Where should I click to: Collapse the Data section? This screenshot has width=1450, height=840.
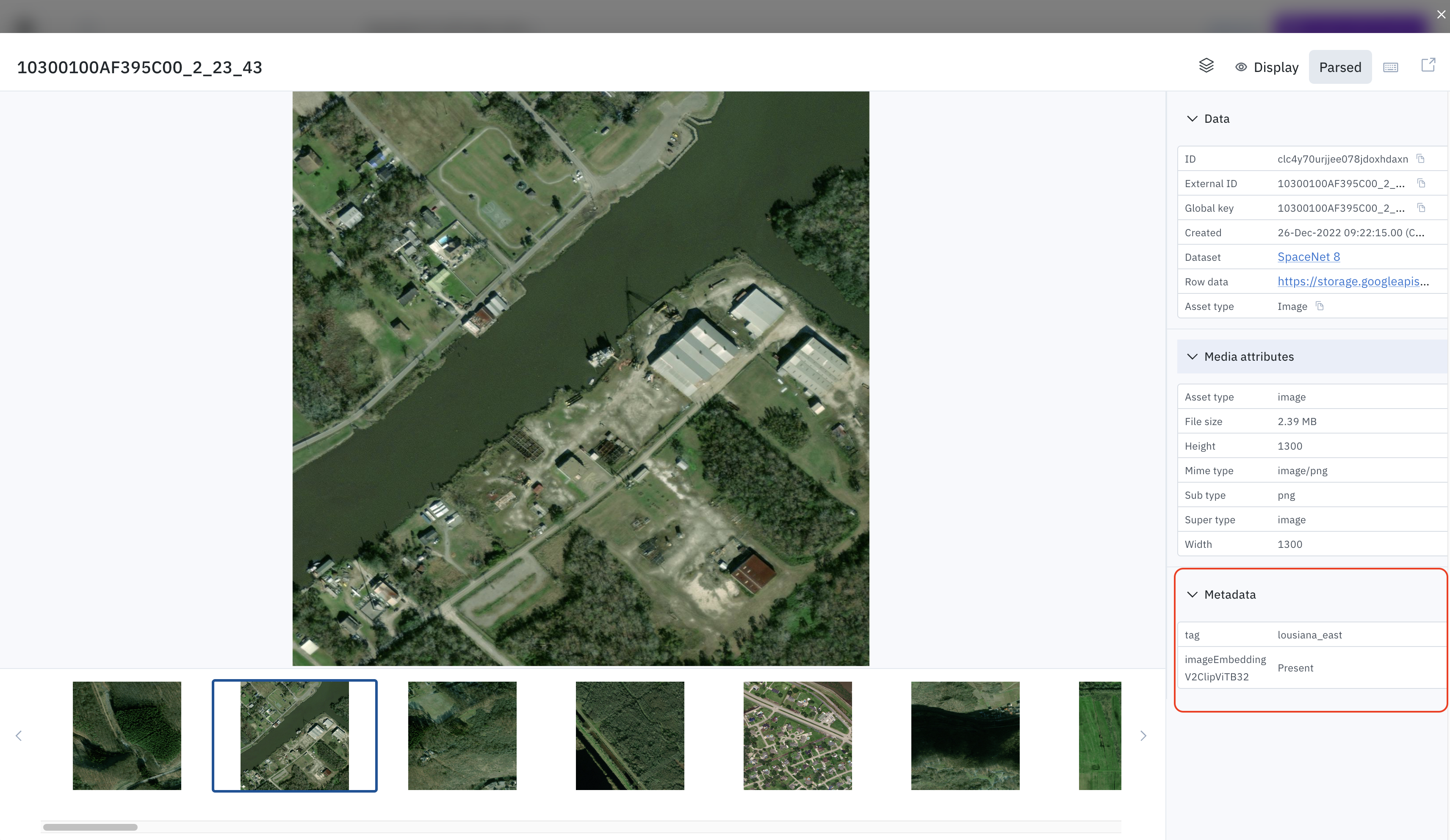coord(1192,119)
